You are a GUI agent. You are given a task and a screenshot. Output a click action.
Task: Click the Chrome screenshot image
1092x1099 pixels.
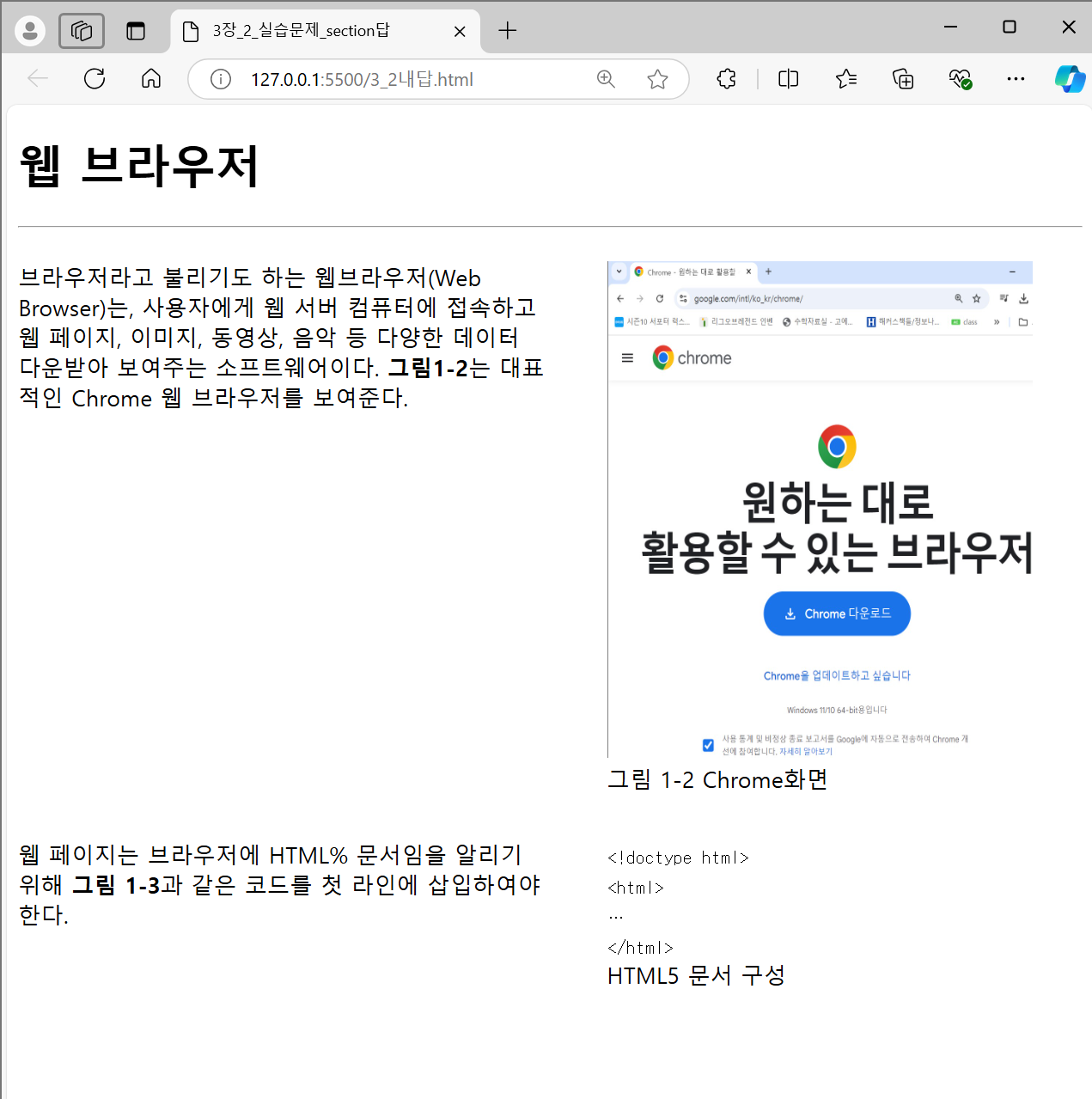tap(820, 510)
